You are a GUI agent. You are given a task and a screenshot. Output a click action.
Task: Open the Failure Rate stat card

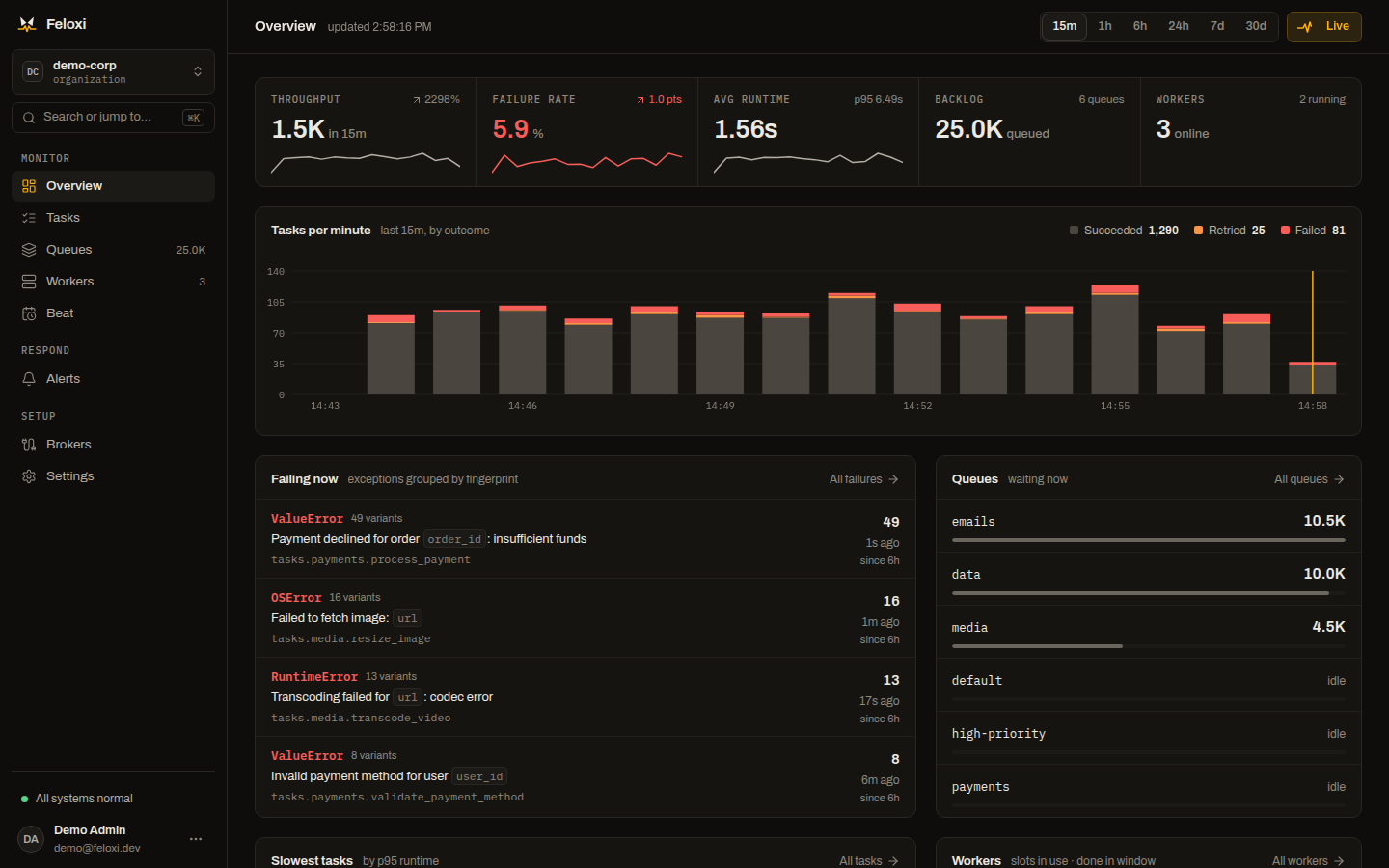(x=587, y=132)
